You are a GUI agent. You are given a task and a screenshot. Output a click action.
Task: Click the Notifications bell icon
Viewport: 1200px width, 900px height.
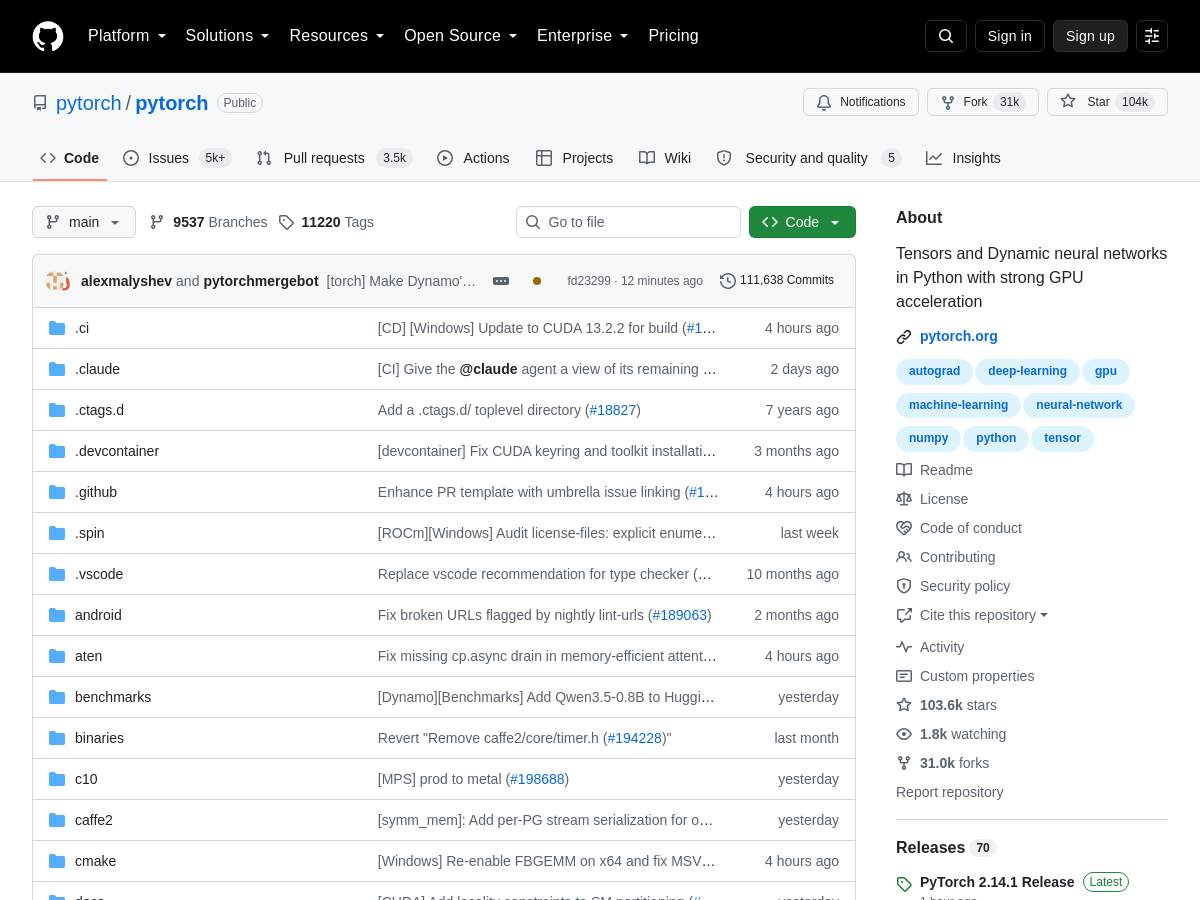pyautogui.click(x=824, y=102)
